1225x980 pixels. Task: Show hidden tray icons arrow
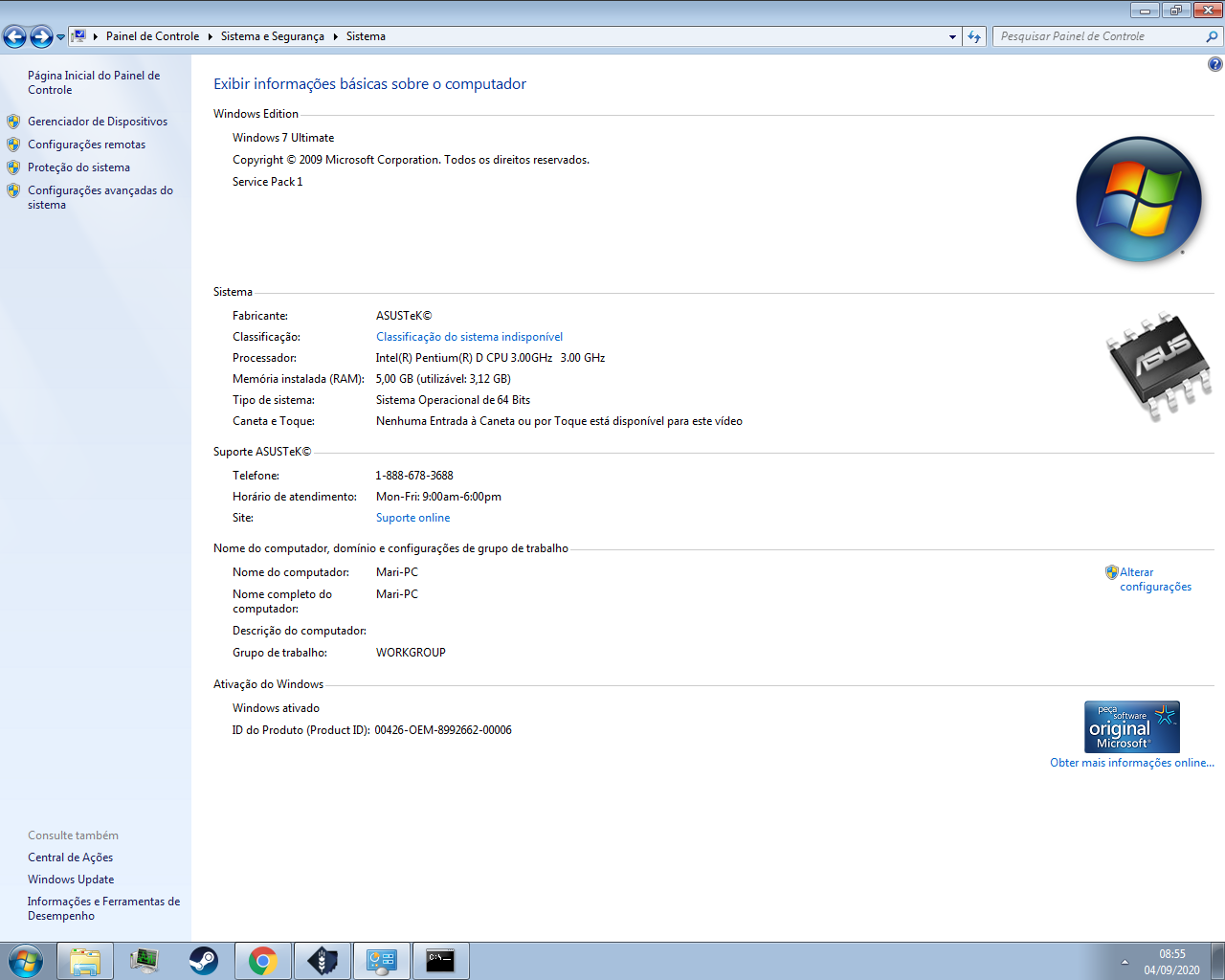click(x=1125, y=962)
